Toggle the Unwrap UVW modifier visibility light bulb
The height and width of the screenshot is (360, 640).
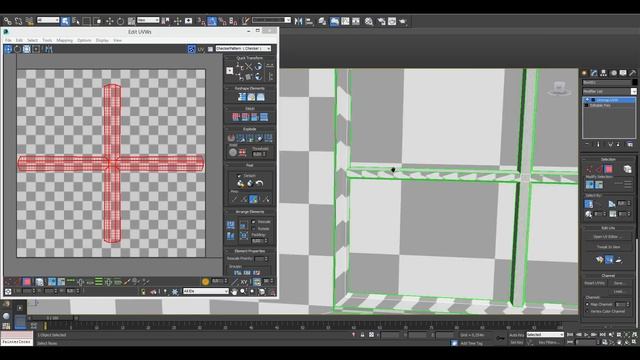[588, 100]
